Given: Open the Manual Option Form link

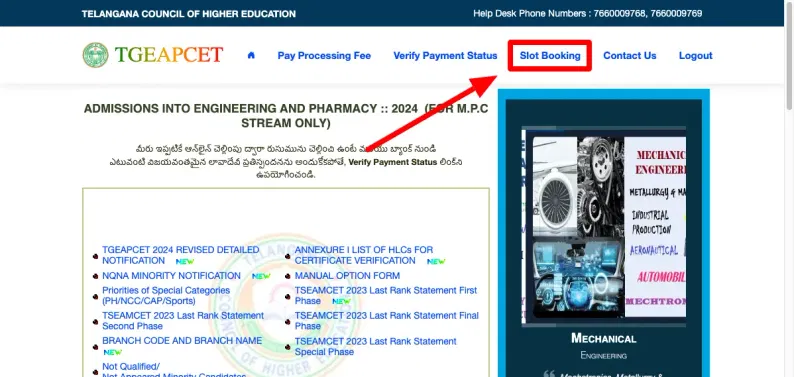Looking at the screenshot, I should 347,276.
